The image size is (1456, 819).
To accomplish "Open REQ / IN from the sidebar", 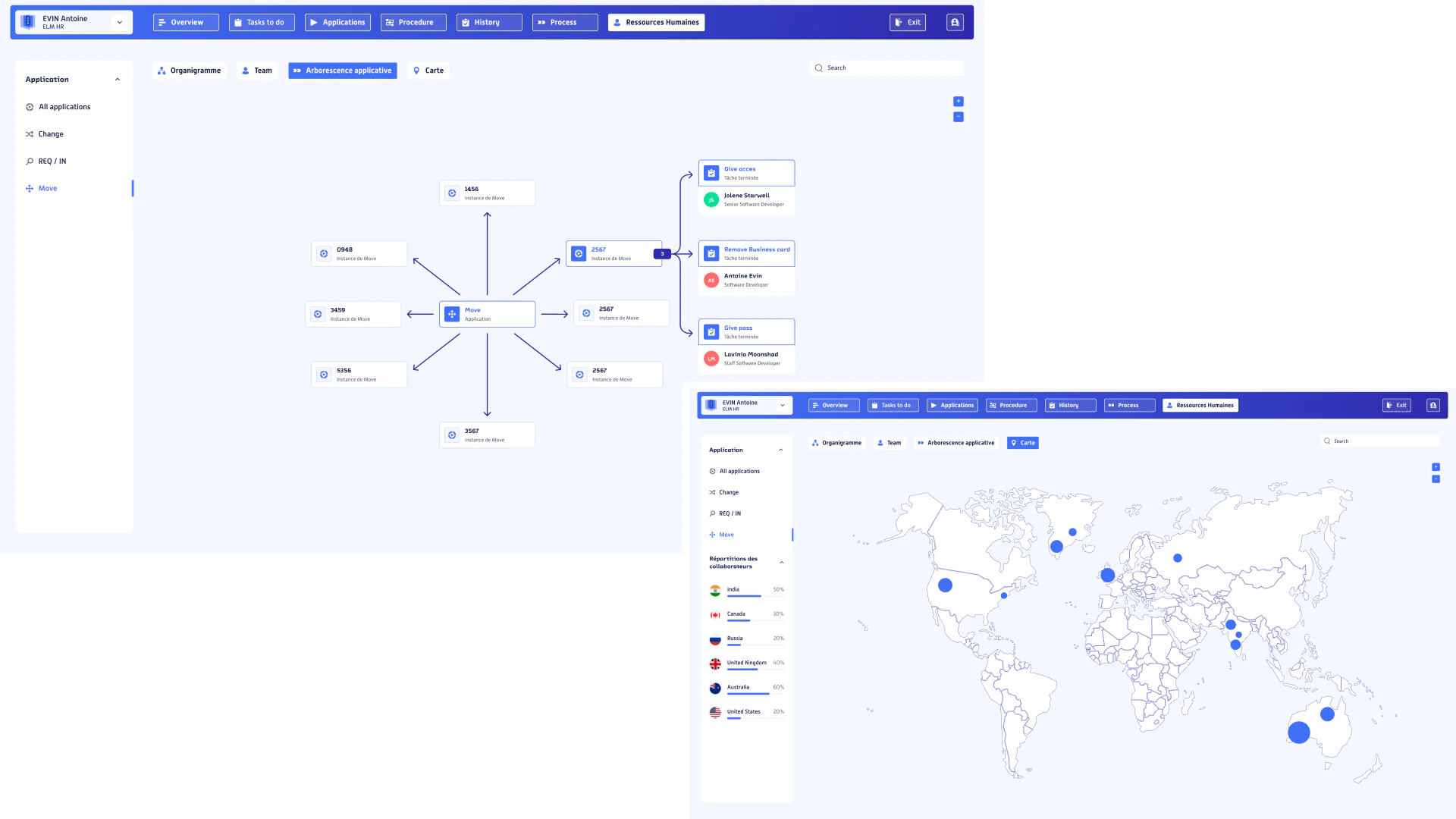I will coord(51,161).
